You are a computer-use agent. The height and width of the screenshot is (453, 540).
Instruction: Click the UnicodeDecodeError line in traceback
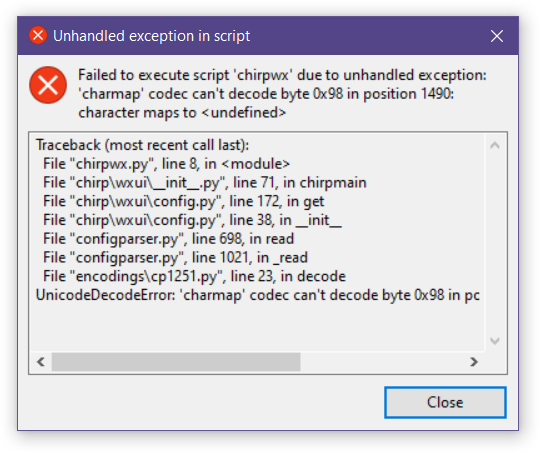pos(258,295)
